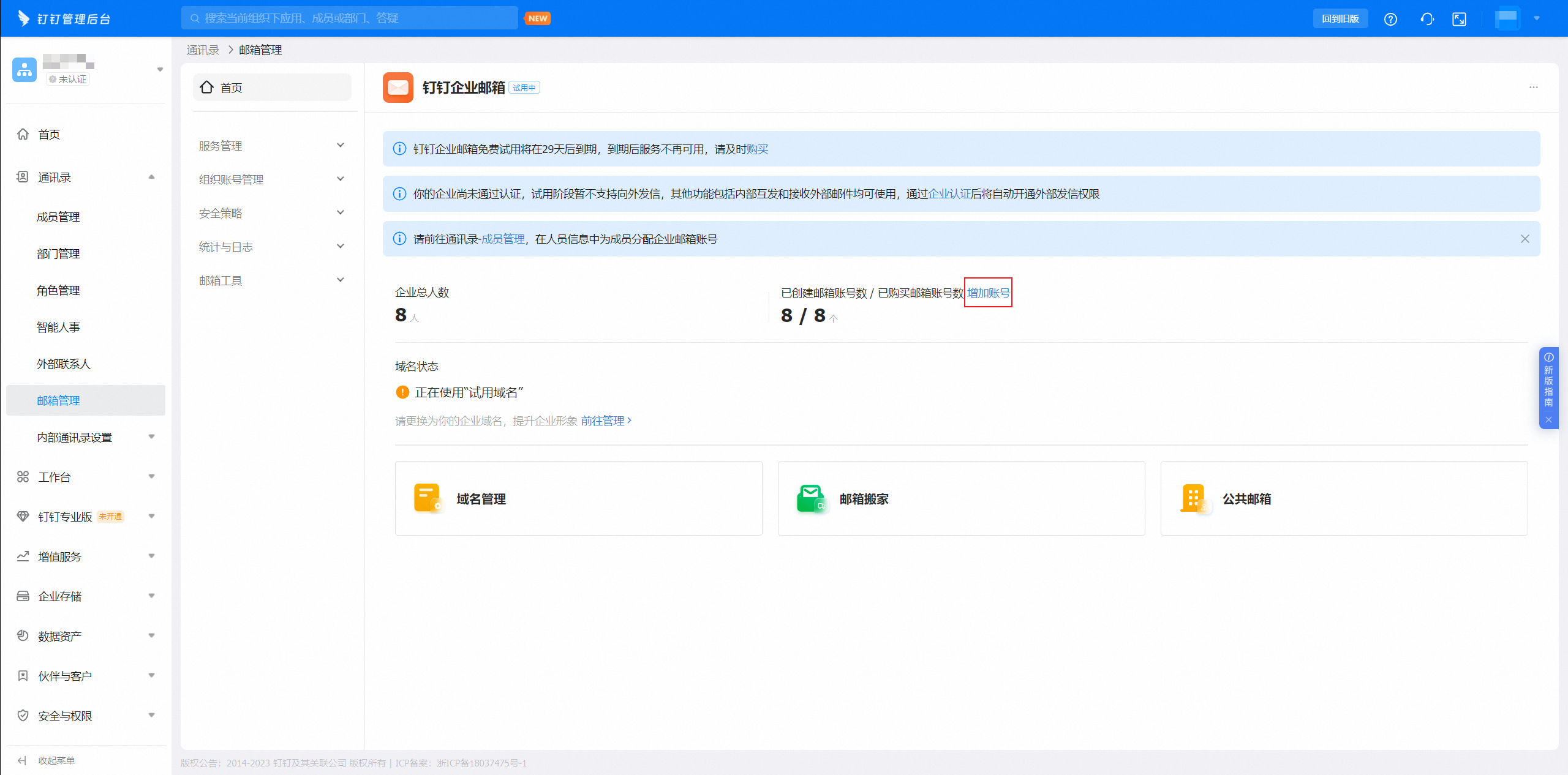Click the 回到旧版 button
This screenshot has height=775, width=1568.
tap(1341, 19)
